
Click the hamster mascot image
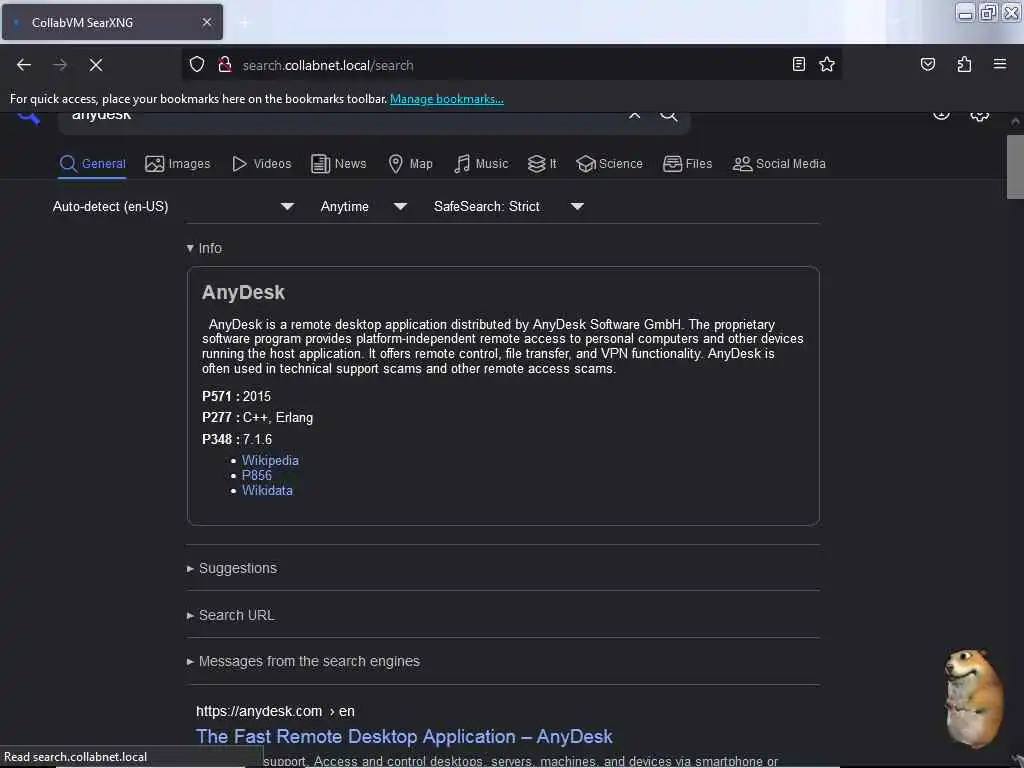pyautogui.click(x=973, y=697)
